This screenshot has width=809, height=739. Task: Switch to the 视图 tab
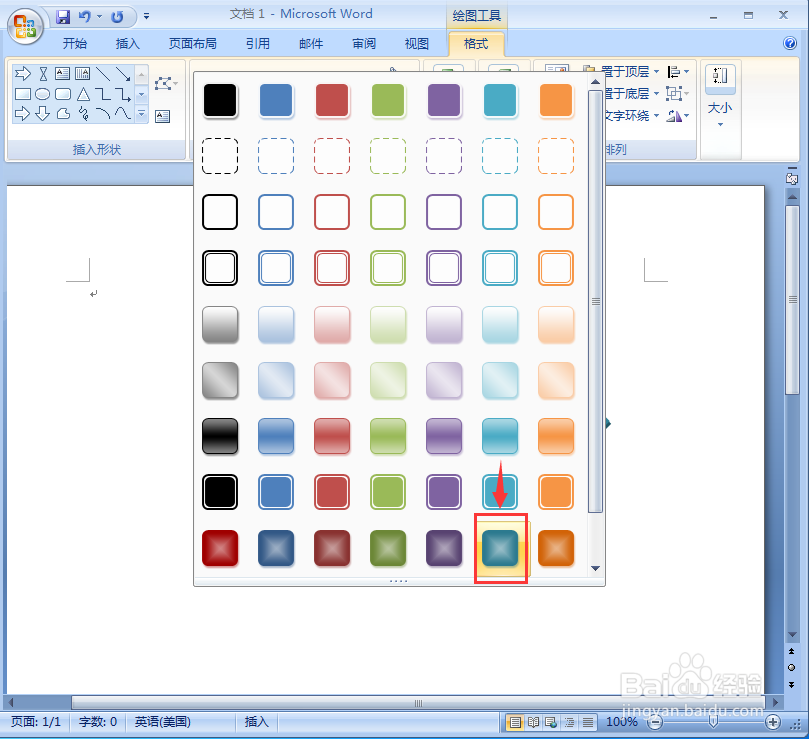pos(416,43)
